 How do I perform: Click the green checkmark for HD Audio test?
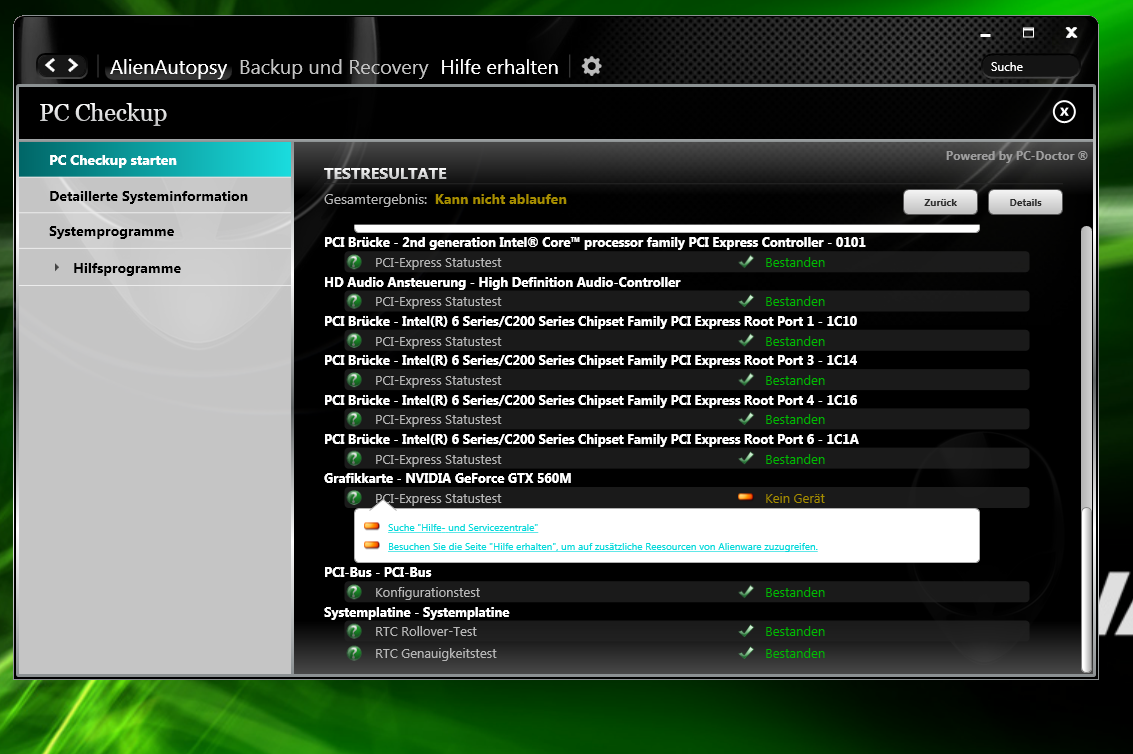pyautogui.click(x=746, y=301)
